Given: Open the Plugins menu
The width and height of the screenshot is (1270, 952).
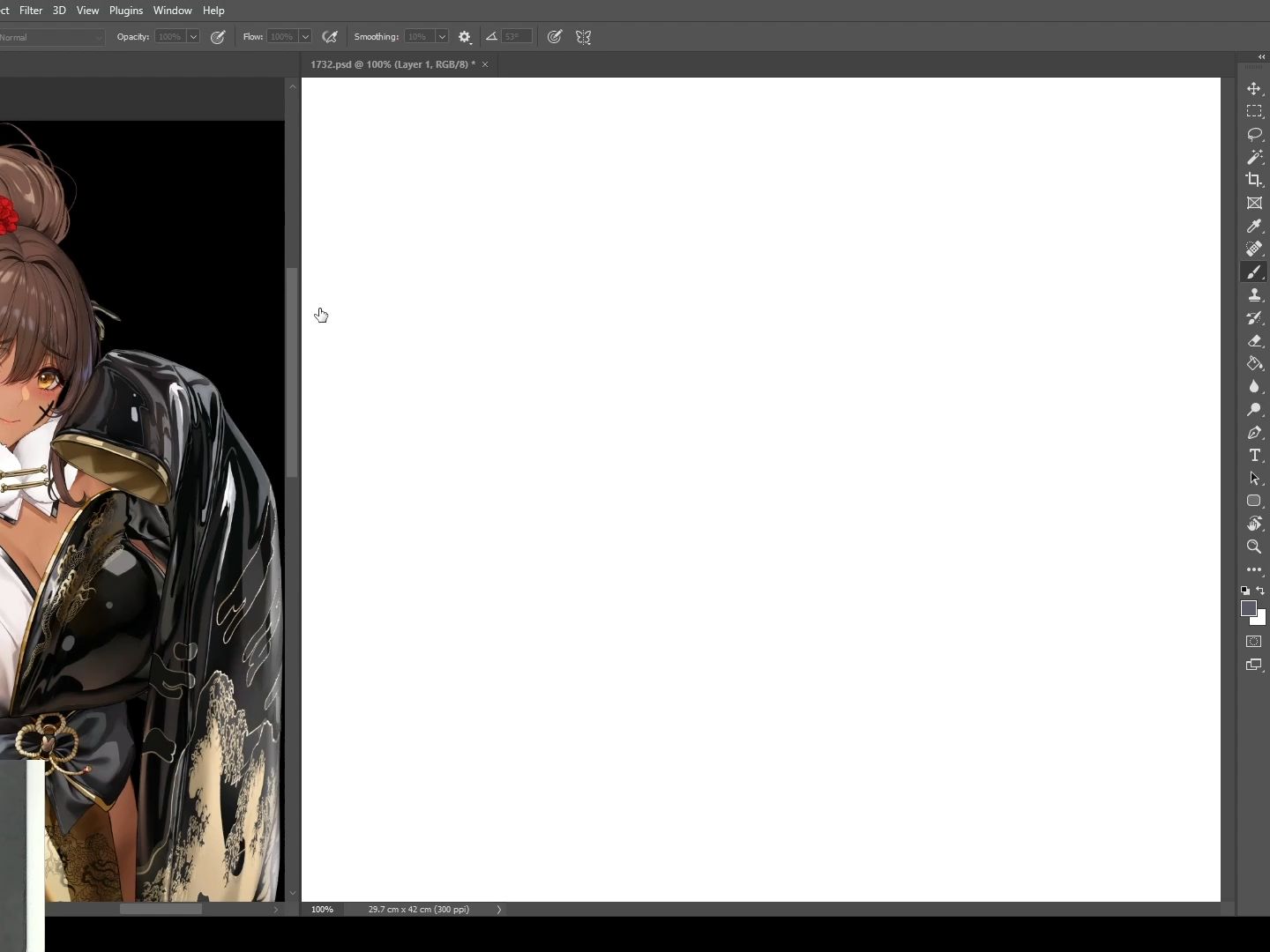Looking at the screenshot, I should 126,11.
